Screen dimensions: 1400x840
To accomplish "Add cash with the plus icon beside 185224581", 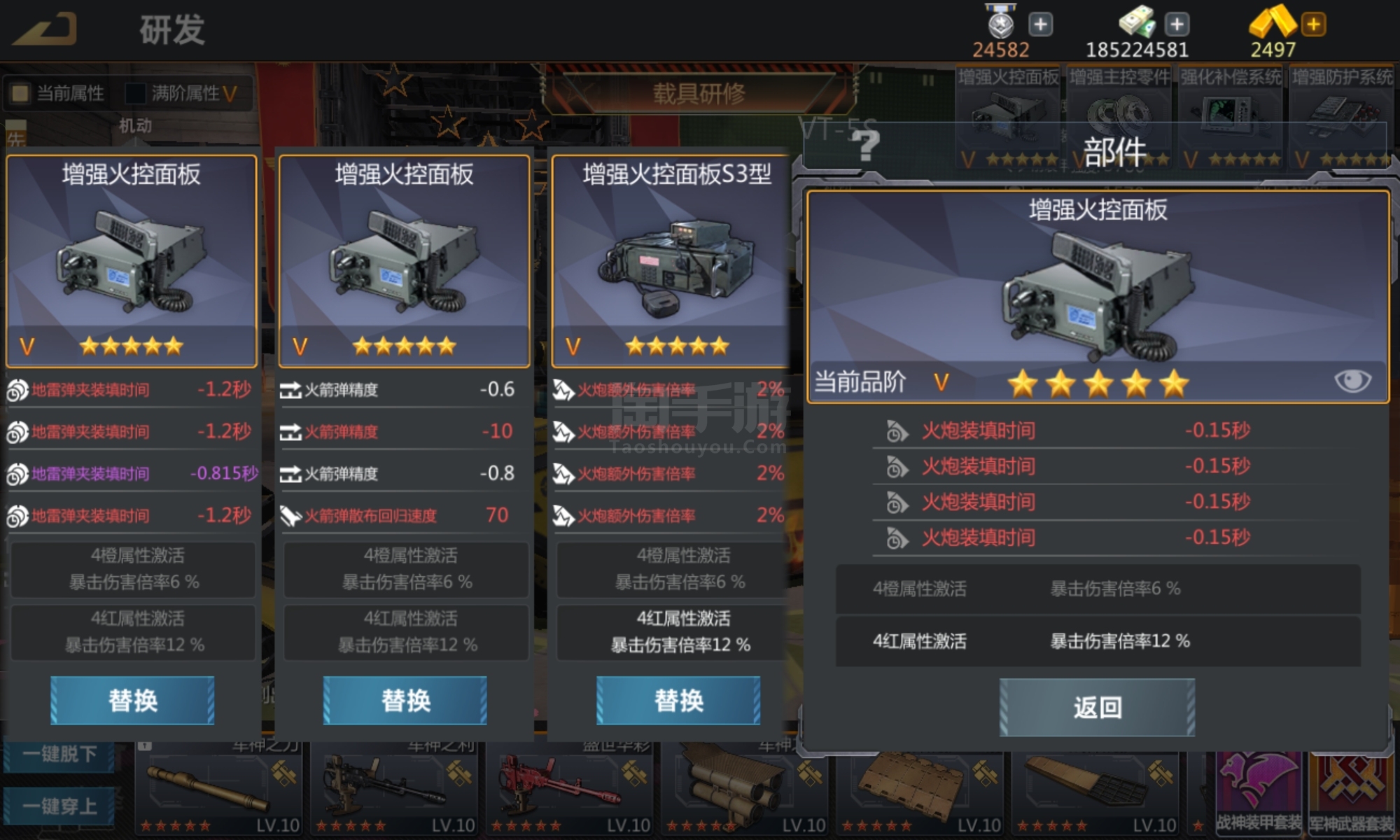I will (1177, 24).
